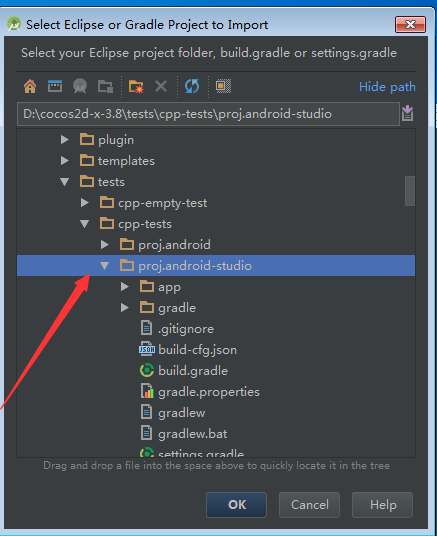
Task: Select the settings.gradle file row
Action: tap(216, 452)
